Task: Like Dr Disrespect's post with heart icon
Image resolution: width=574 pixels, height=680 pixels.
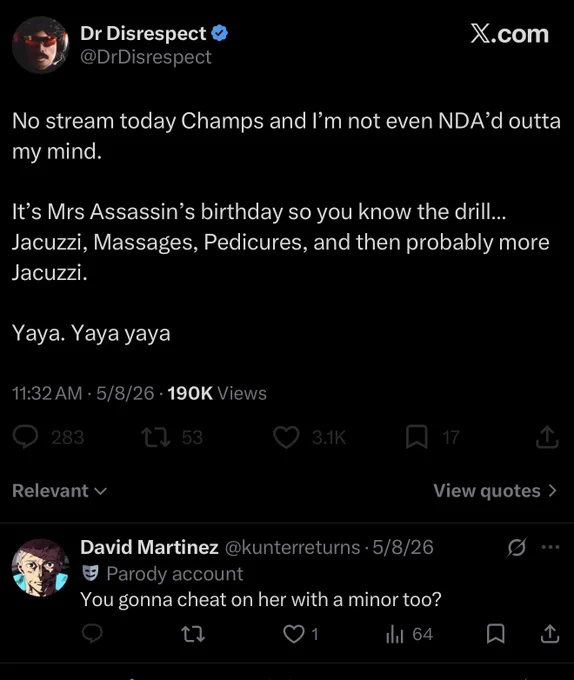Action: click(286, 437)
